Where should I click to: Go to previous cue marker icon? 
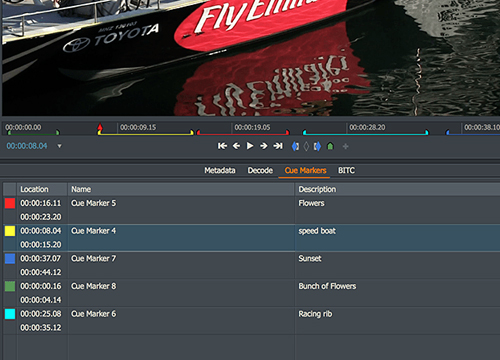click(295, 146)
